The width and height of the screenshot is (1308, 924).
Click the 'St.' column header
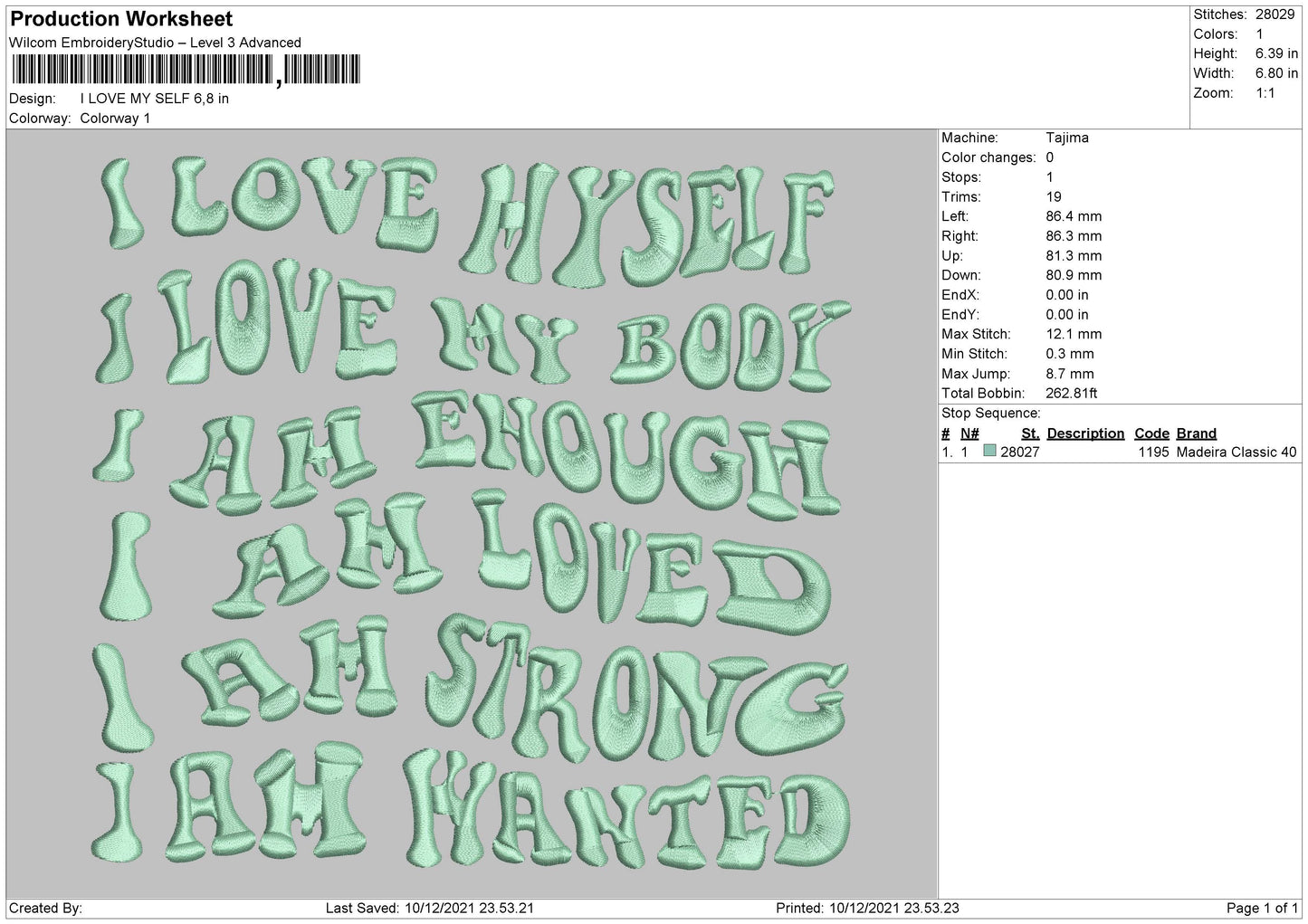coord(1030,433)
